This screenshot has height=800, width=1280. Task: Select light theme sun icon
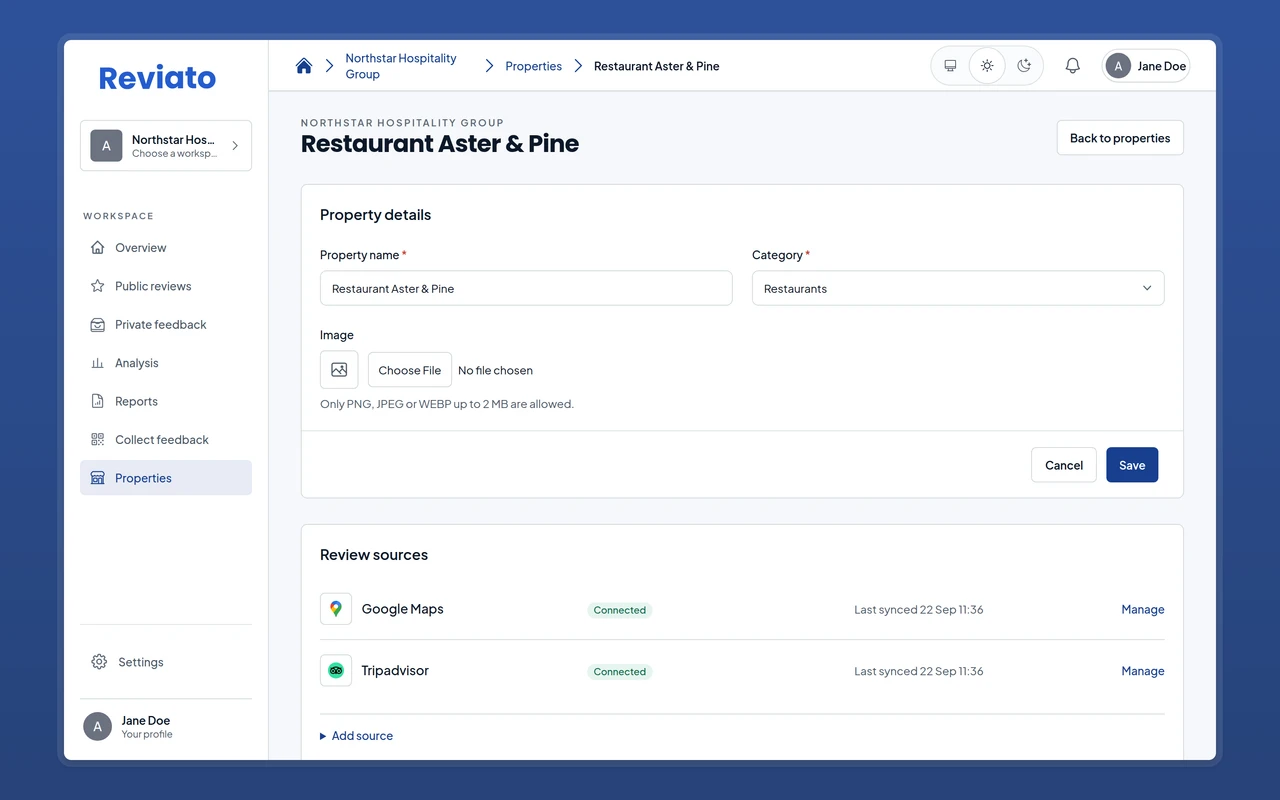tap(987, 66)
